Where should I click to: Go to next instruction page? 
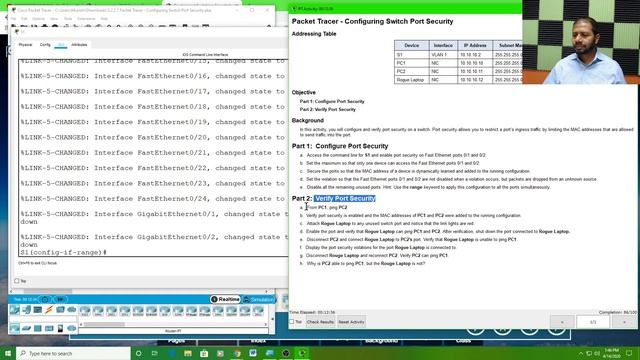point(624,322)
